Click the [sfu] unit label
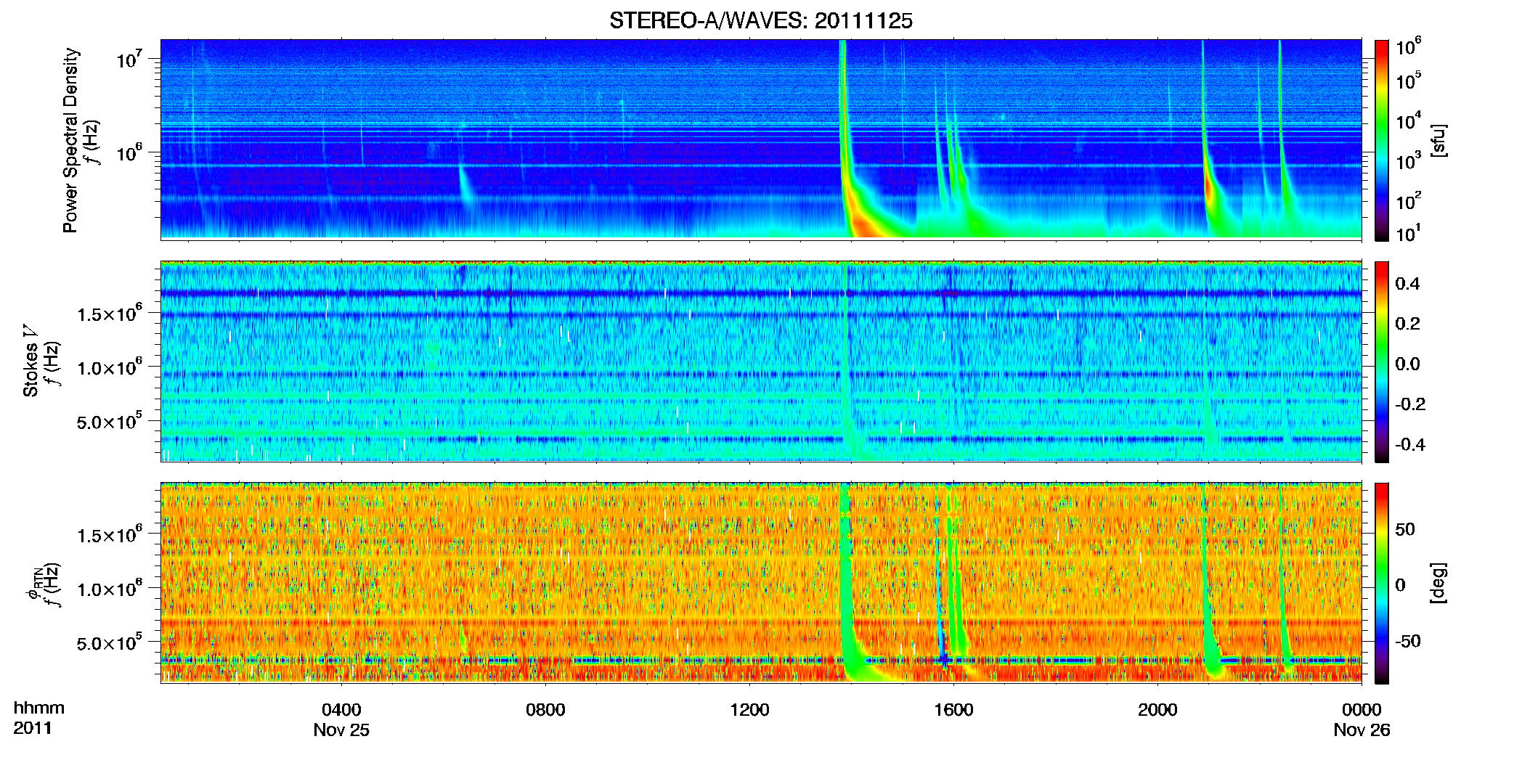Screen dimensions: 1522x784 point(1438,140)
